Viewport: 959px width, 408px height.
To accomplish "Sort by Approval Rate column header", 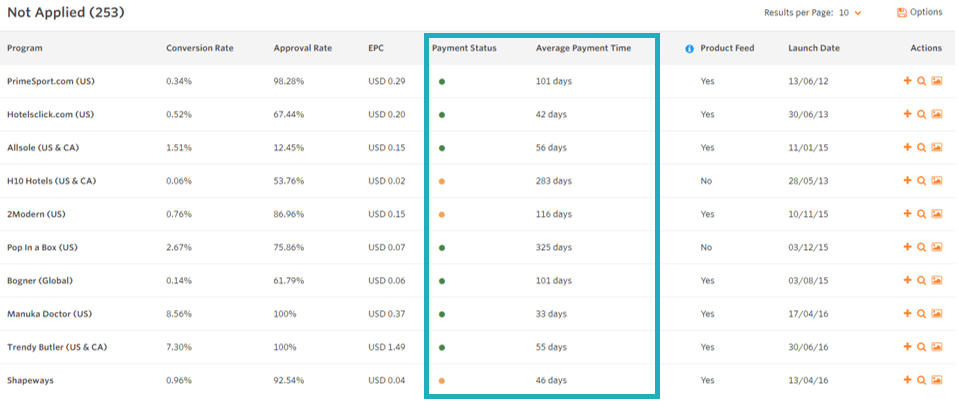I will (302, 48).
